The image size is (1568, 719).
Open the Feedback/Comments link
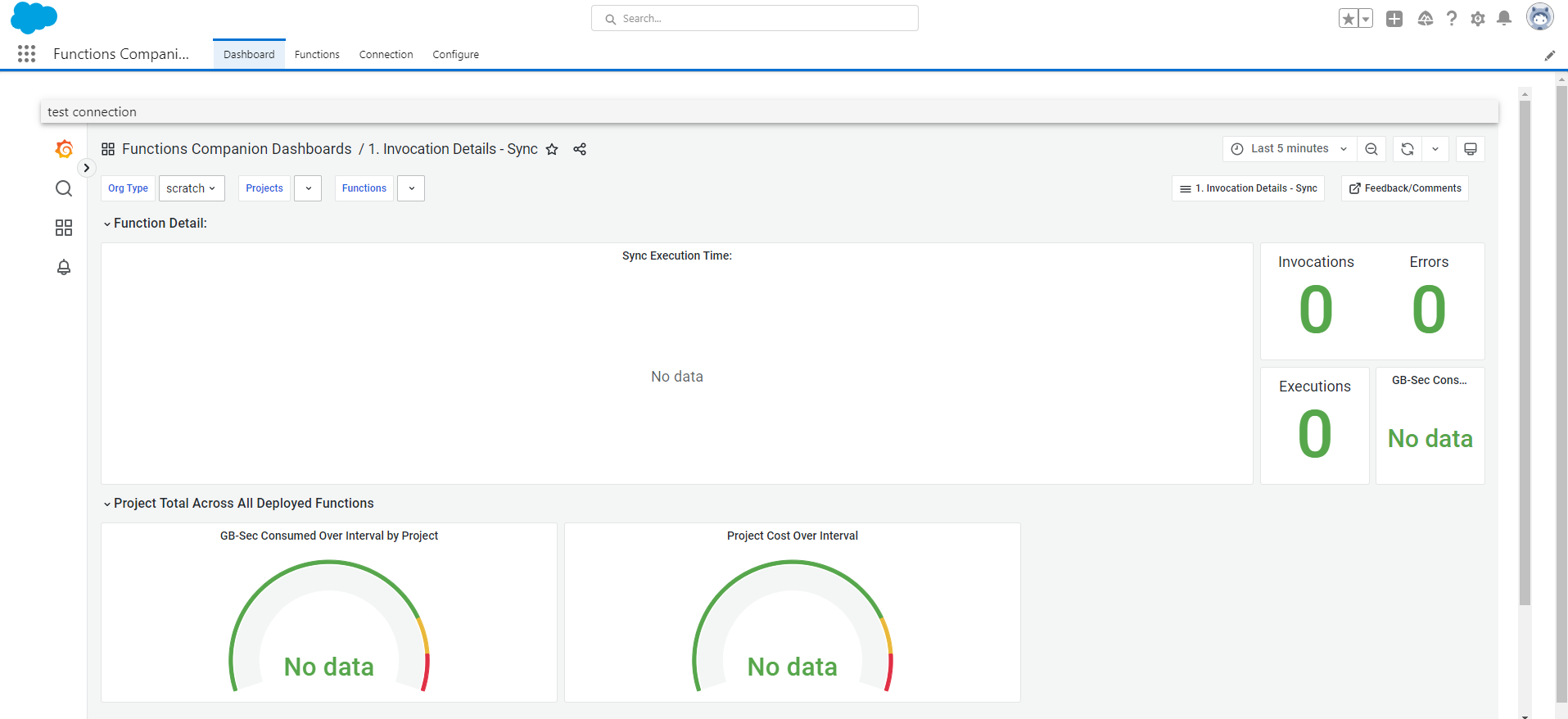[1405, 188]
